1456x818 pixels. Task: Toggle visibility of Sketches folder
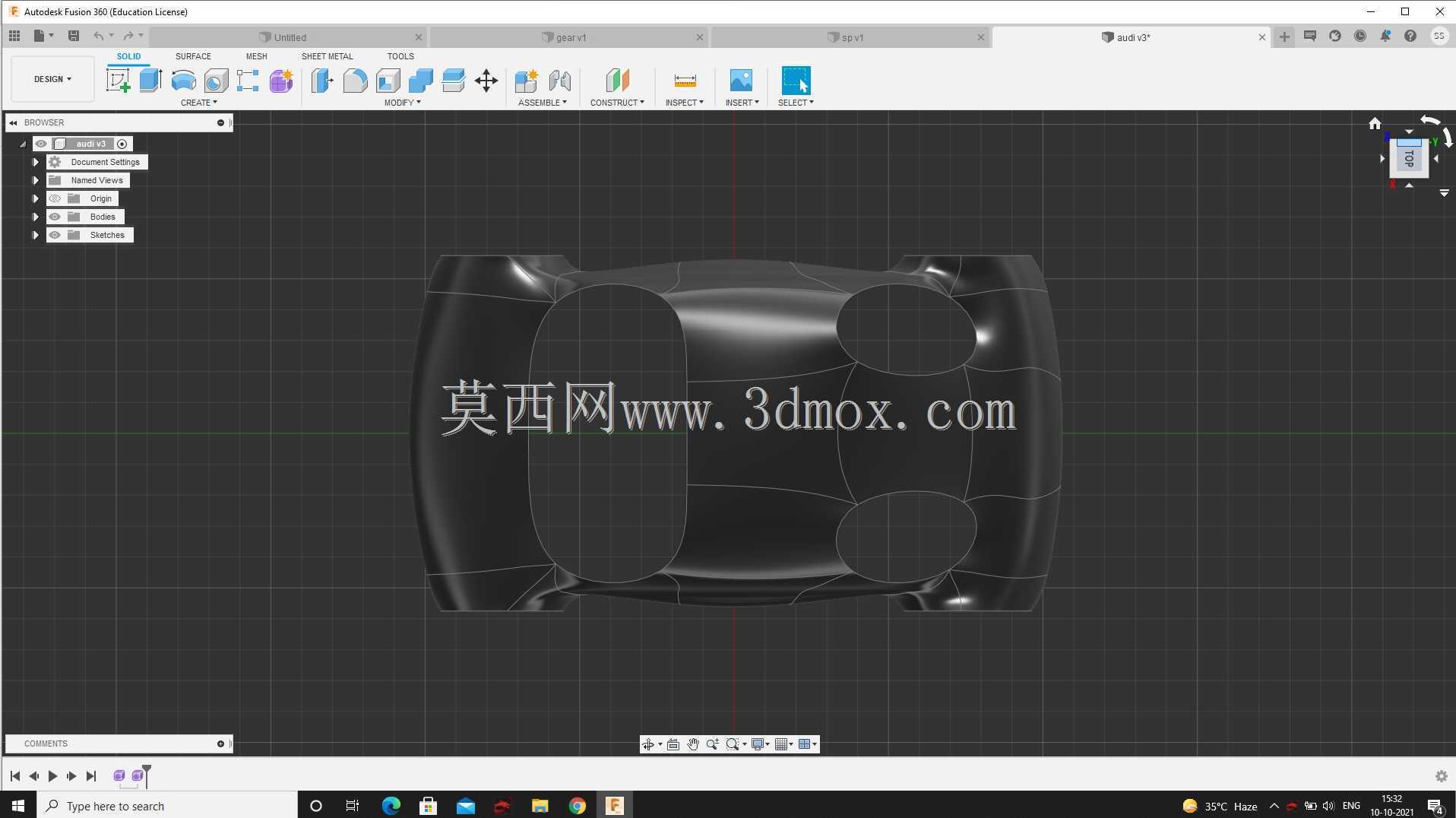click(x=55, y=235)
